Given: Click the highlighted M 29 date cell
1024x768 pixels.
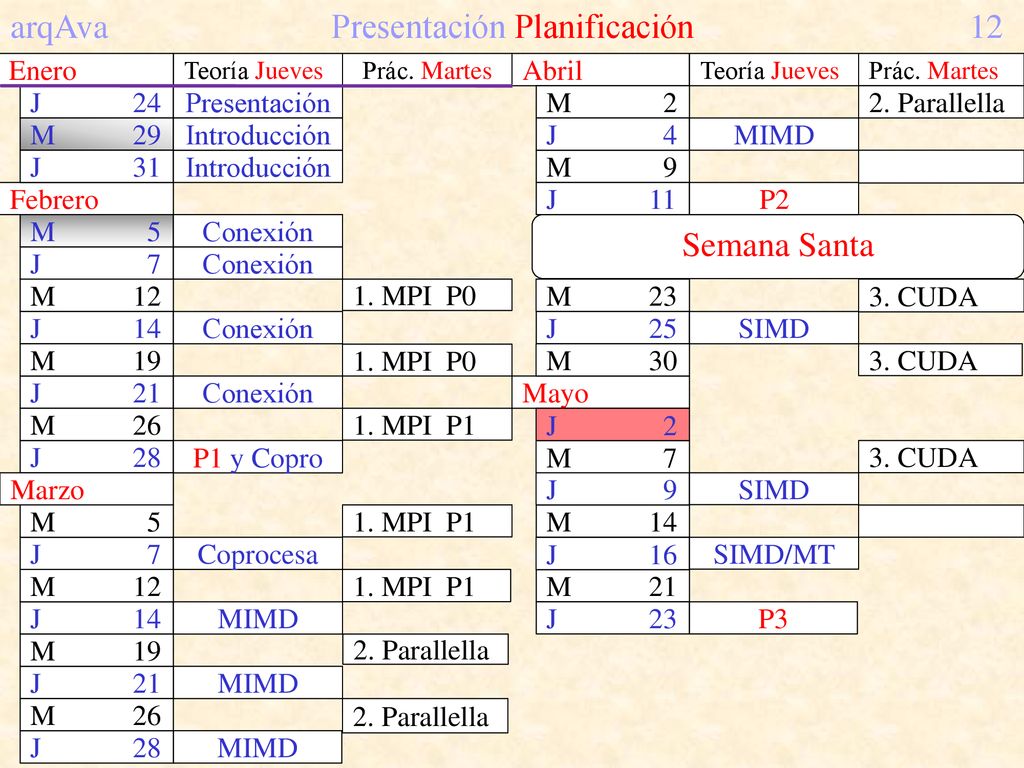Looking at the screenshot, I should (97, 135).
